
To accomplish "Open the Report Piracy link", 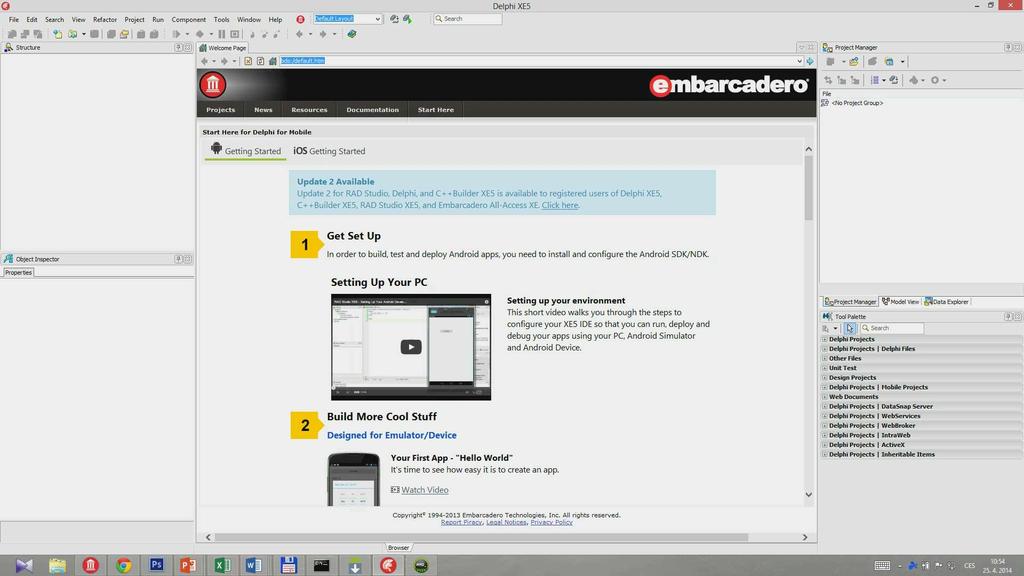I will tap(461, 522).
